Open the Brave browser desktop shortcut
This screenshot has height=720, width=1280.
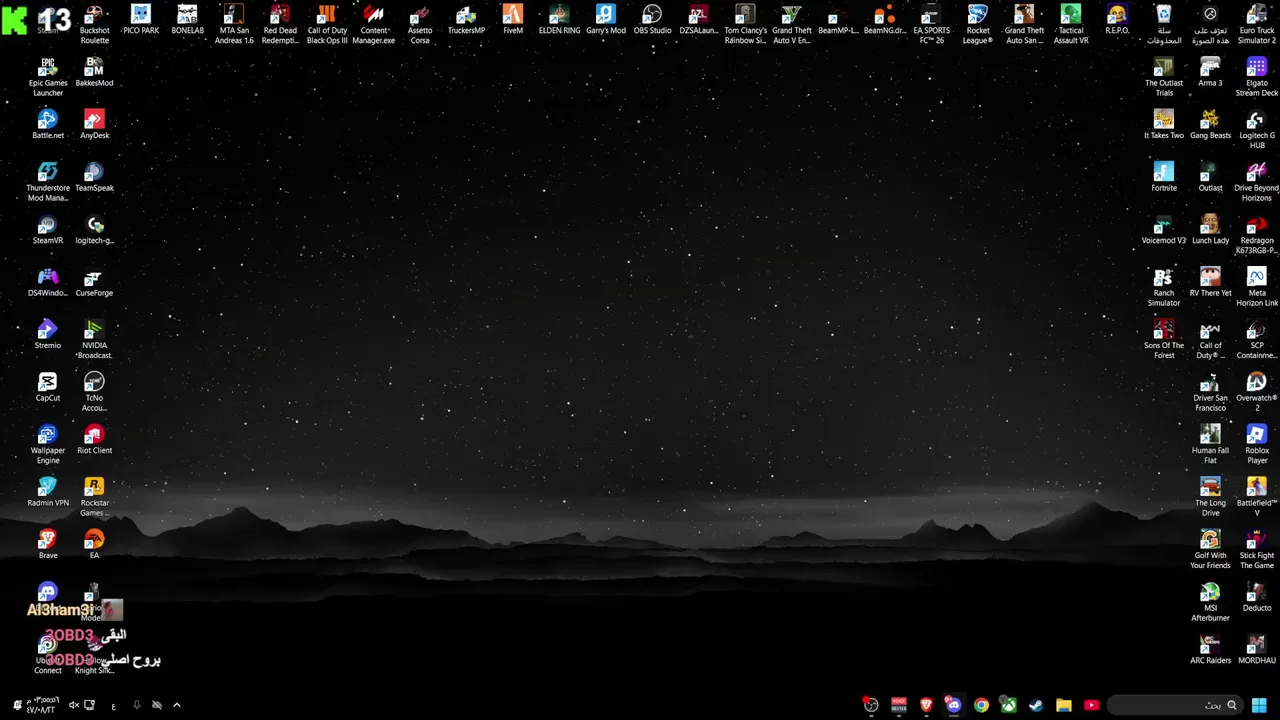[48, 544]
